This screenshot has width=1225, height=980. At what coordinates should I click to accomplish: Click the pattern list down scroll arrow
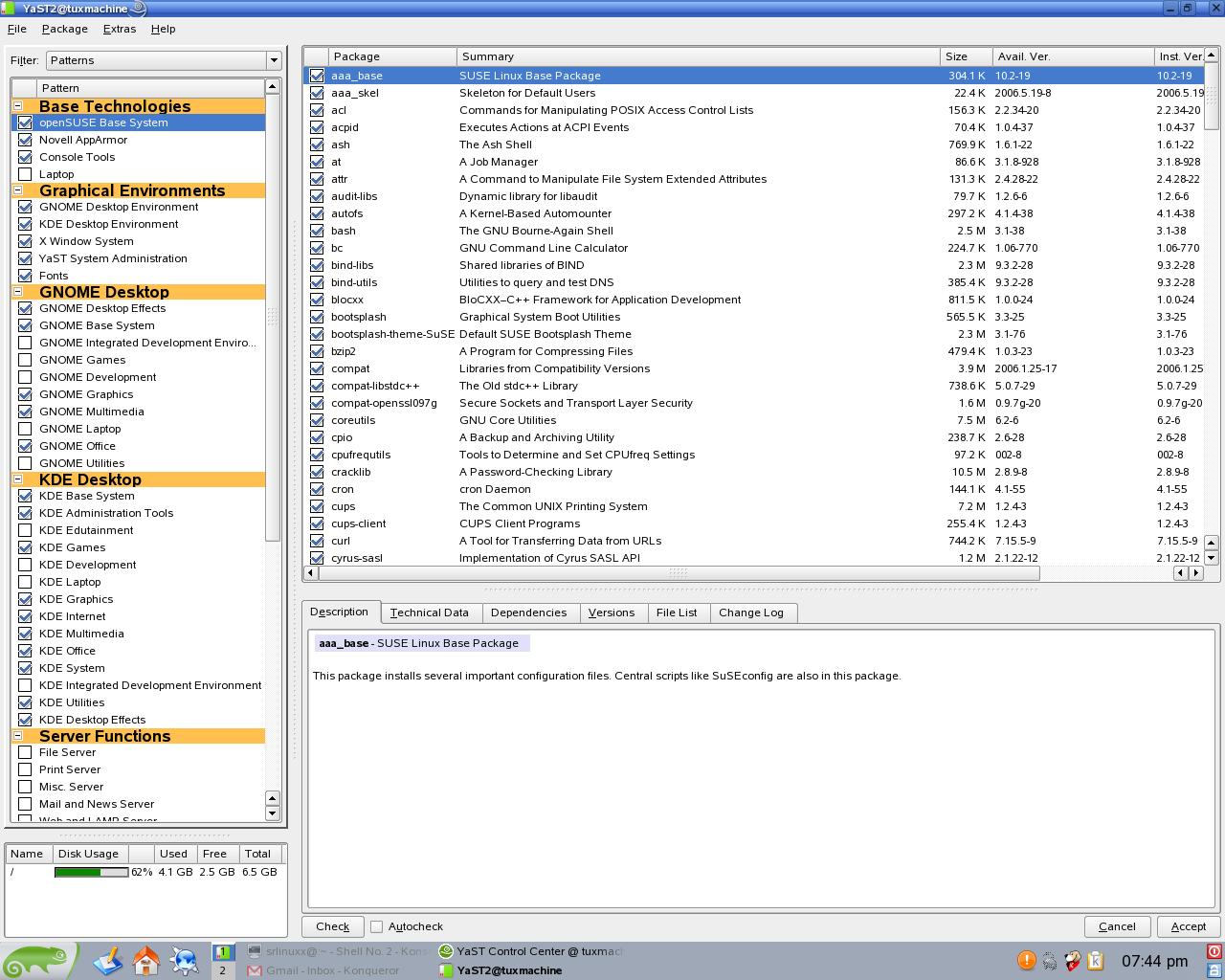(x=272, y=813)
